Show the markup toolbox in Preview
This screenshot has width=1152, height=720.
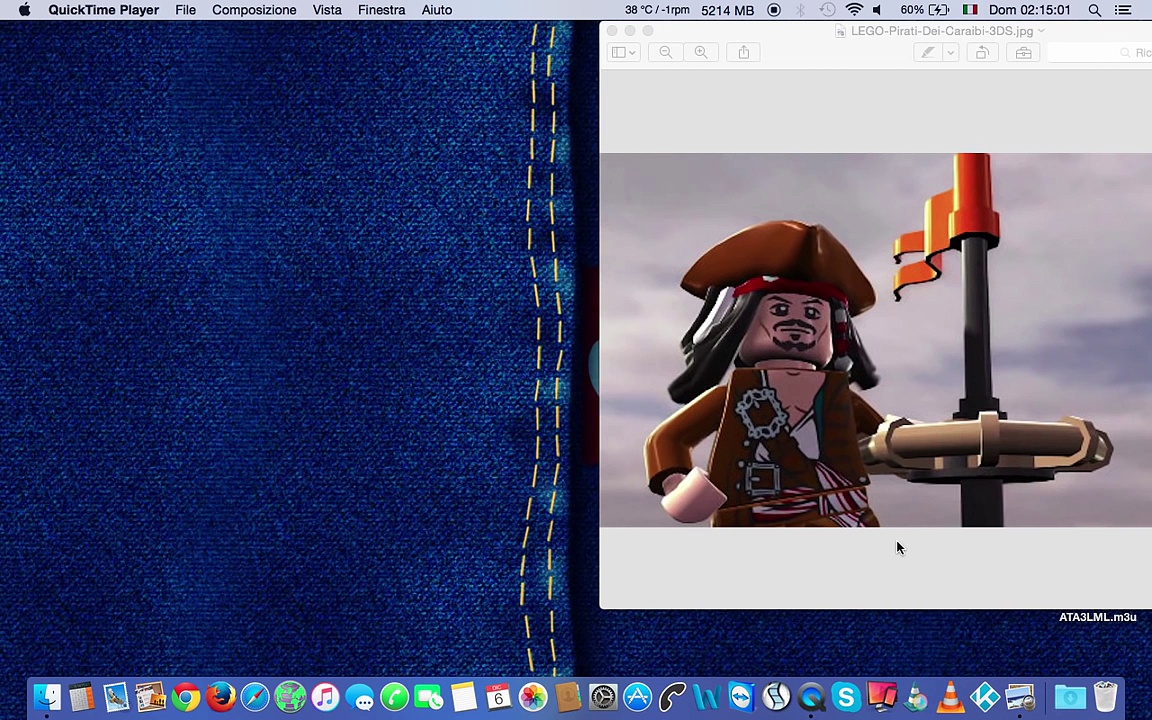(1023, 53)
